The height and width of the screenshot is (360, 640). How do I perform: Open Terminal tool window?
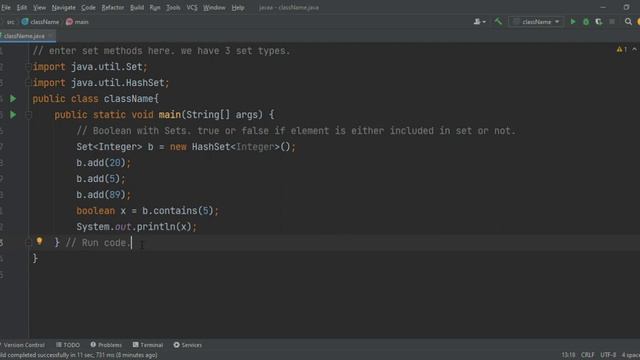(148, 345)
